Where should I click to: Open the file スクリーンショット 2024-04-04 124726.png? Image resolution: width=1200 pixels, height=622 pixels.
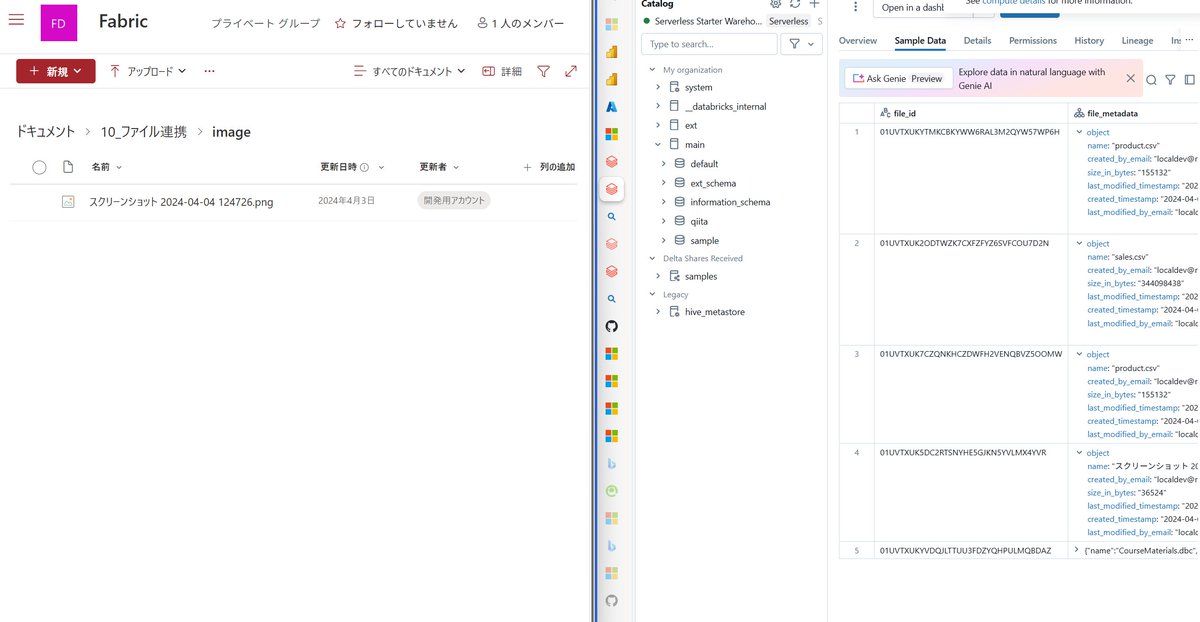[181, 201]
